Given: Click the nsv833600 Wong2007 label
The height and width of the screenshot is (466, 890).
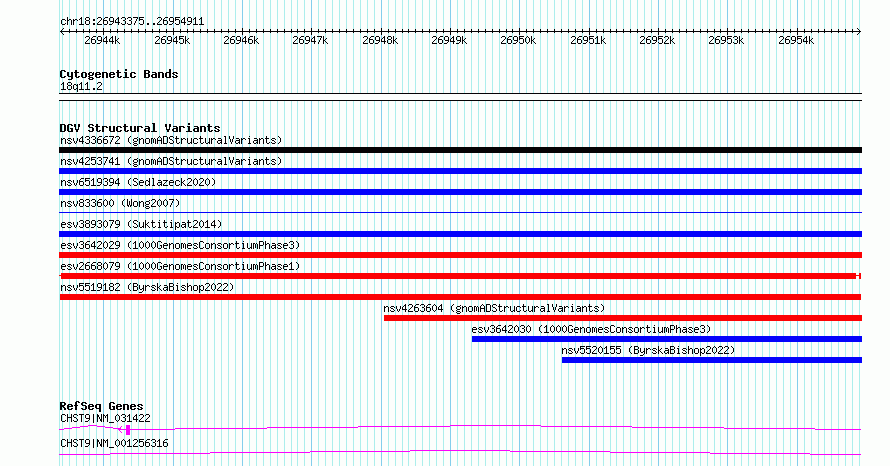Looking at the screenshot, I should point(120,203).
